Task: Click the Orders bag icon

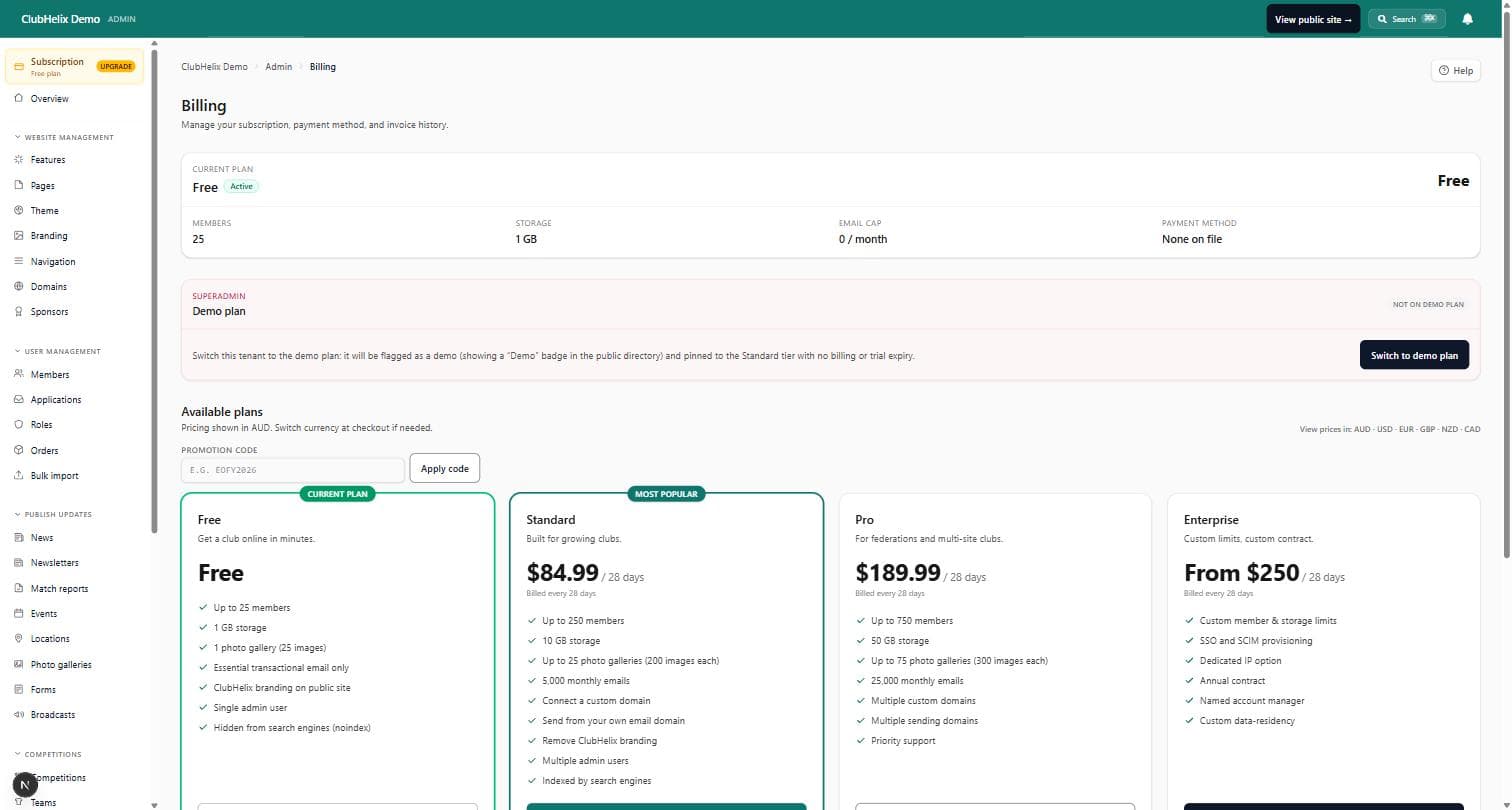Action: coord(19,450)
